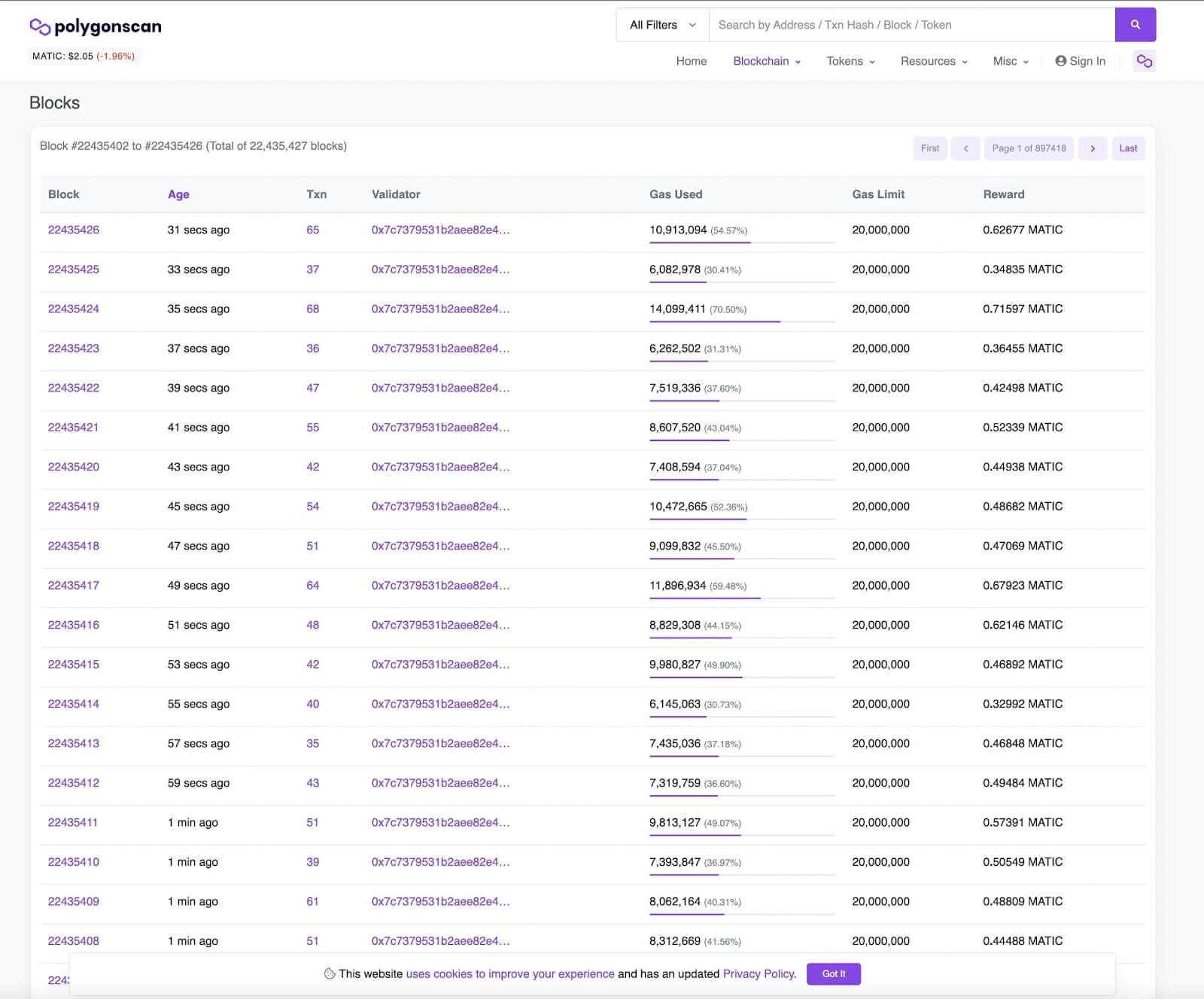This screenshot has width=1204, height=999.
Task: Dismiss cookie banner with Got It
Action: point(833,973)
